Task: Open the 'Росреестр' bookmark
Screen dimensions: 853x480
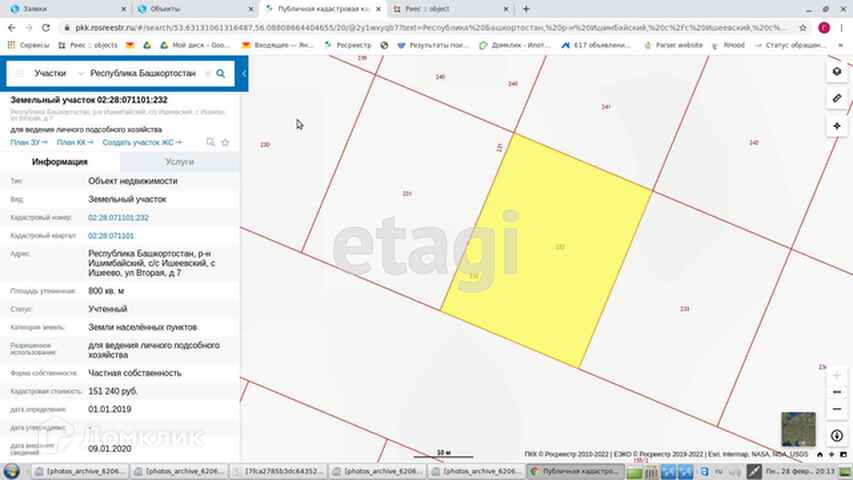Action: 348,45
